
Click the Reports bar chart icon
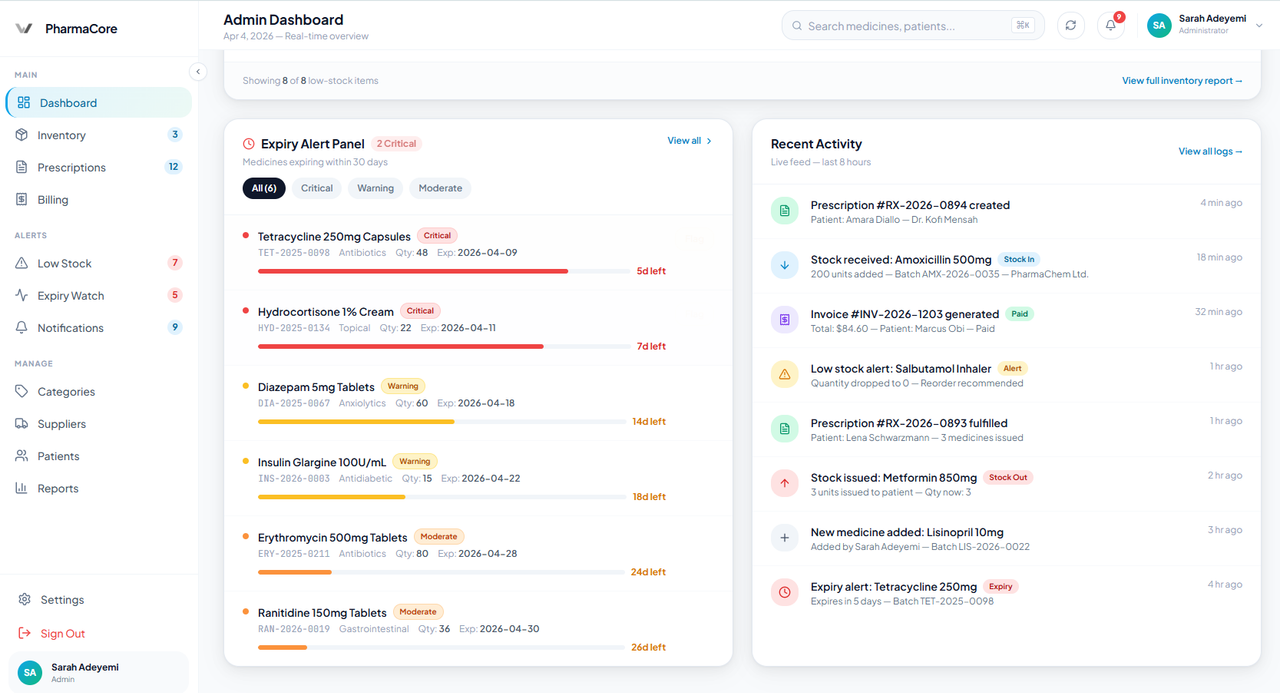[x=22, y=488]
